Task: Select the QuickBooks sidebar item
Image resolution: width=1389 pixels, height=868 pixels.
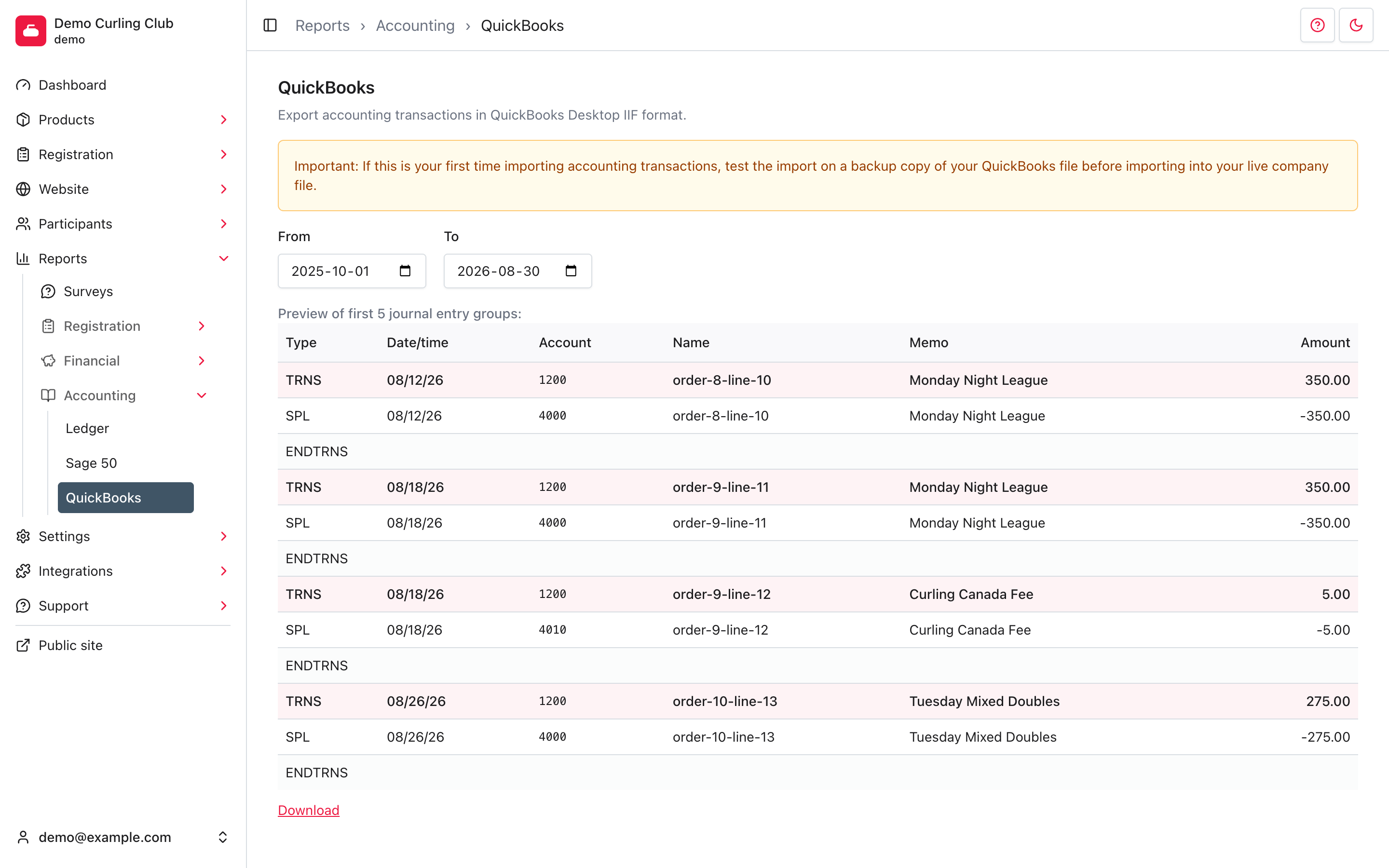Action: pos(126,498)
